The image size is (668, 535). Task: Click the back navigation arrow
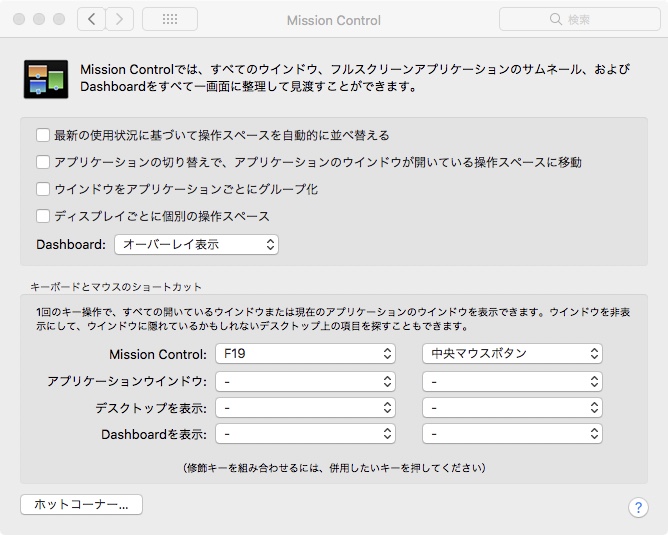coord(91,19)
